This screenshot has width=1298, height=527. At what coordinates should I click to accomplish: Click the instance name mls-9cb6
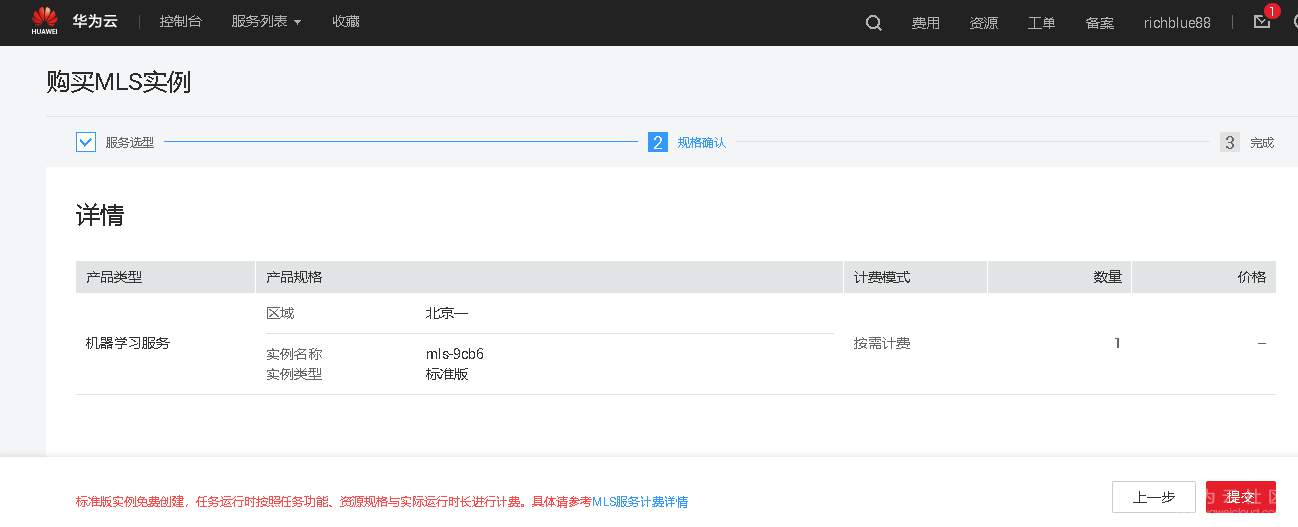[455, 354]
